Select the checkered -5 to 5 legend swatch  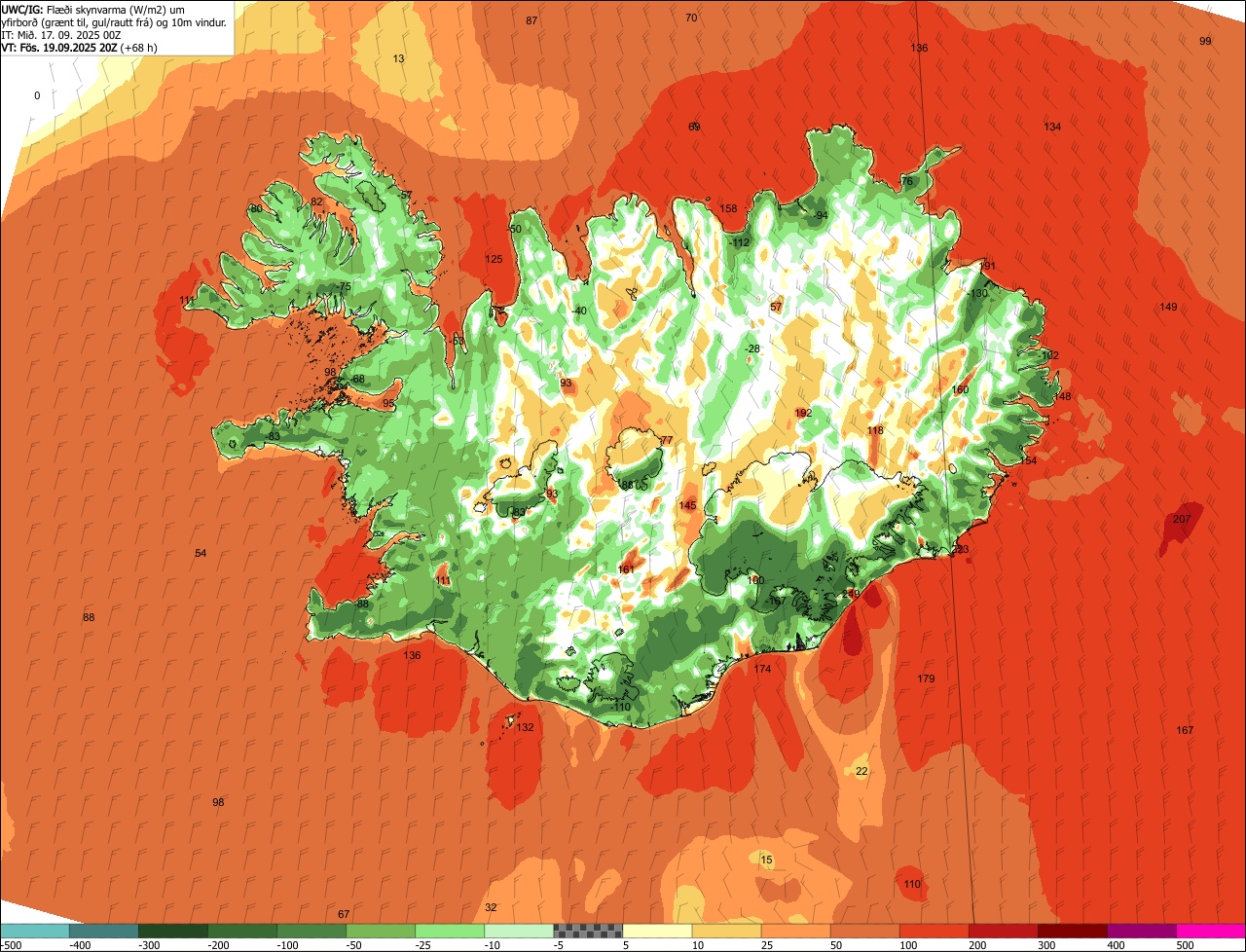coord(588,931)
